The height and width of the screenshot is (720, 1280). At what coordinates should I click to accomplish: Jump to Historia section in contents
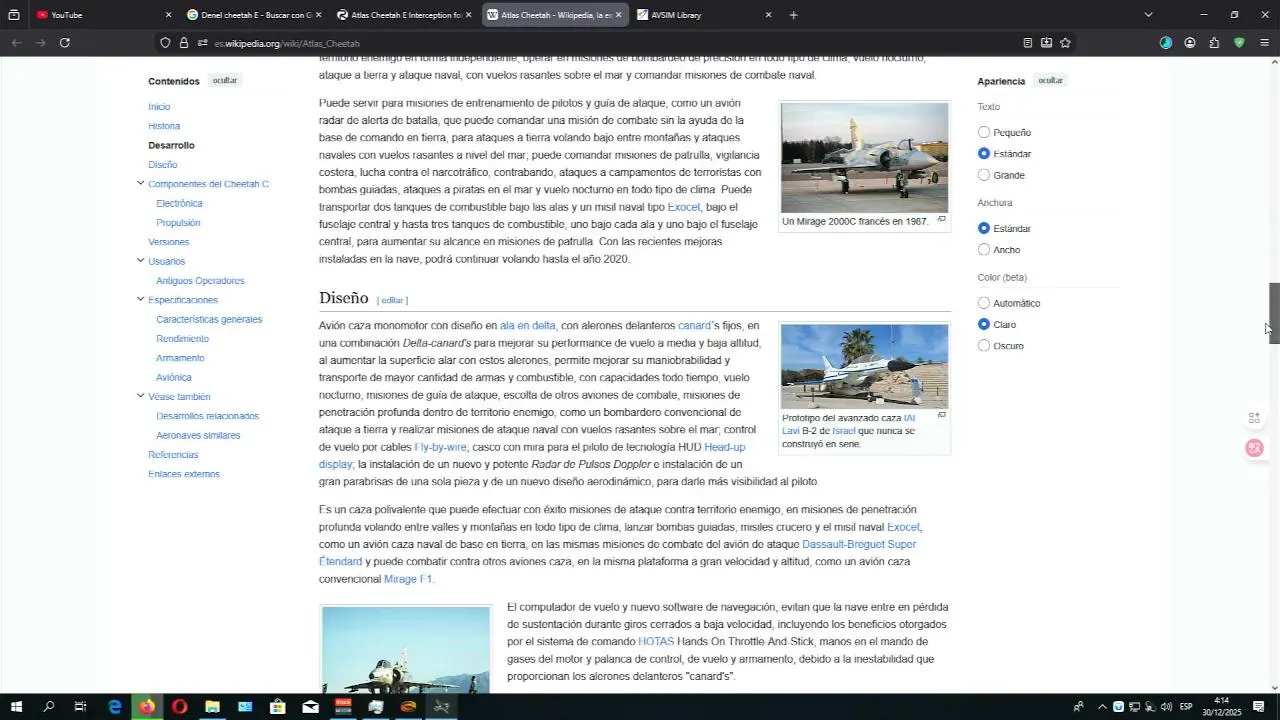click(164, 126)
